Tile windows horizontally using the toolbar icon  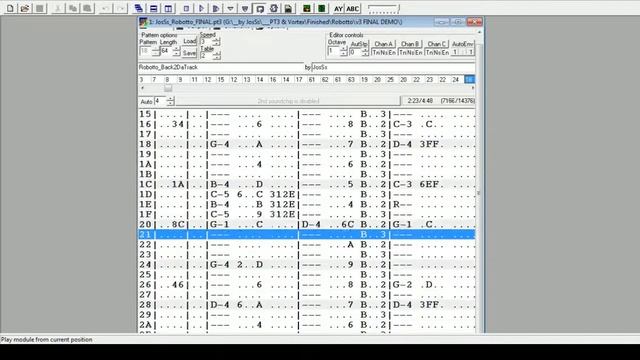pyautogui.click(x=153, y=8)
